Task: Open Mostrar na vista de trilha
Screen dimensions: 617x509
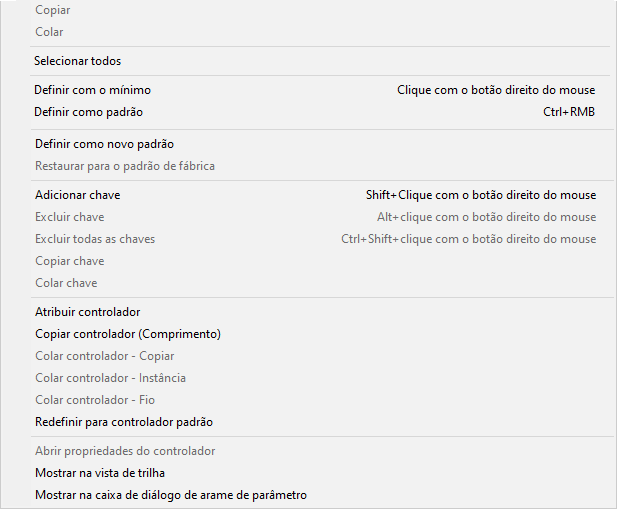Action: pyautogui.click(x=100, y=473)
